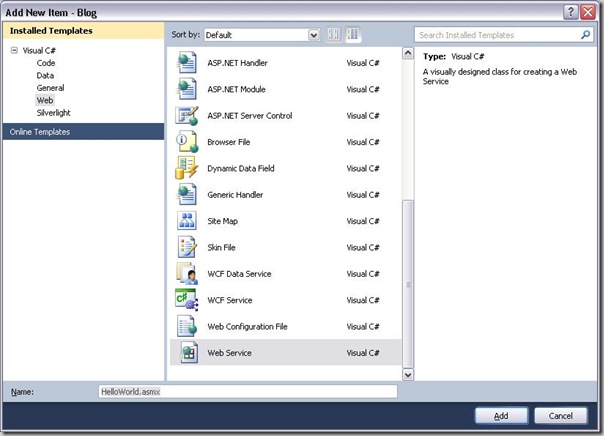Image resolution: width=604 pixels, height=436 pixels.
Task: Select Code category in tree
Action: pyautogui.click(x=46, y=63)
